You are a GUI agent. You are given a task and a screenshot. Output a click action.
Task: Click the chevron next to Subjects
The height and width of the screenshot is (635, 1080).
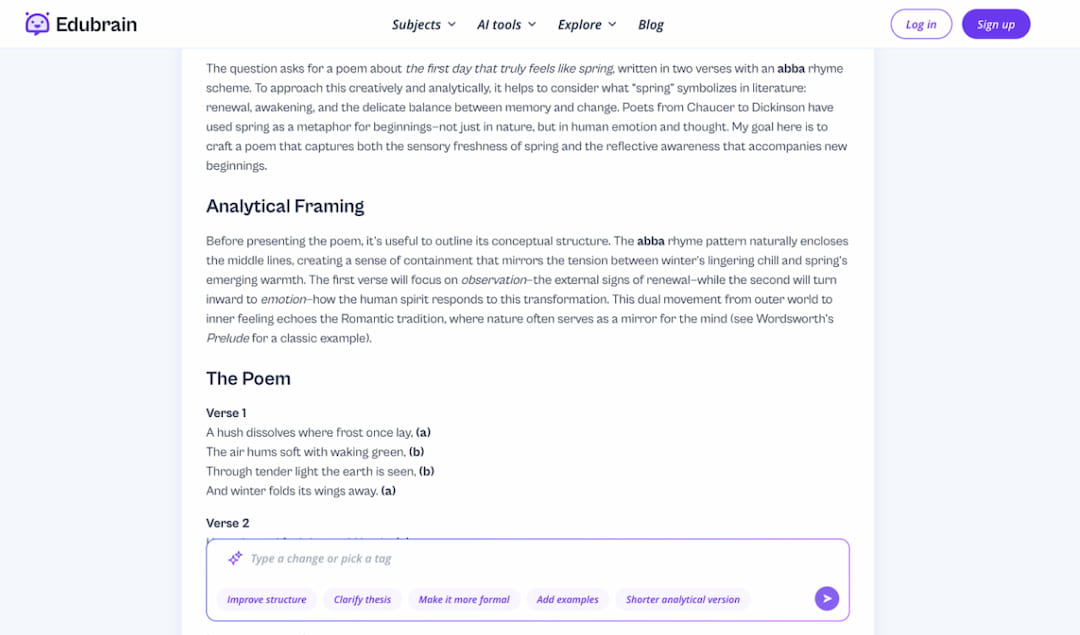pos(450,24)
